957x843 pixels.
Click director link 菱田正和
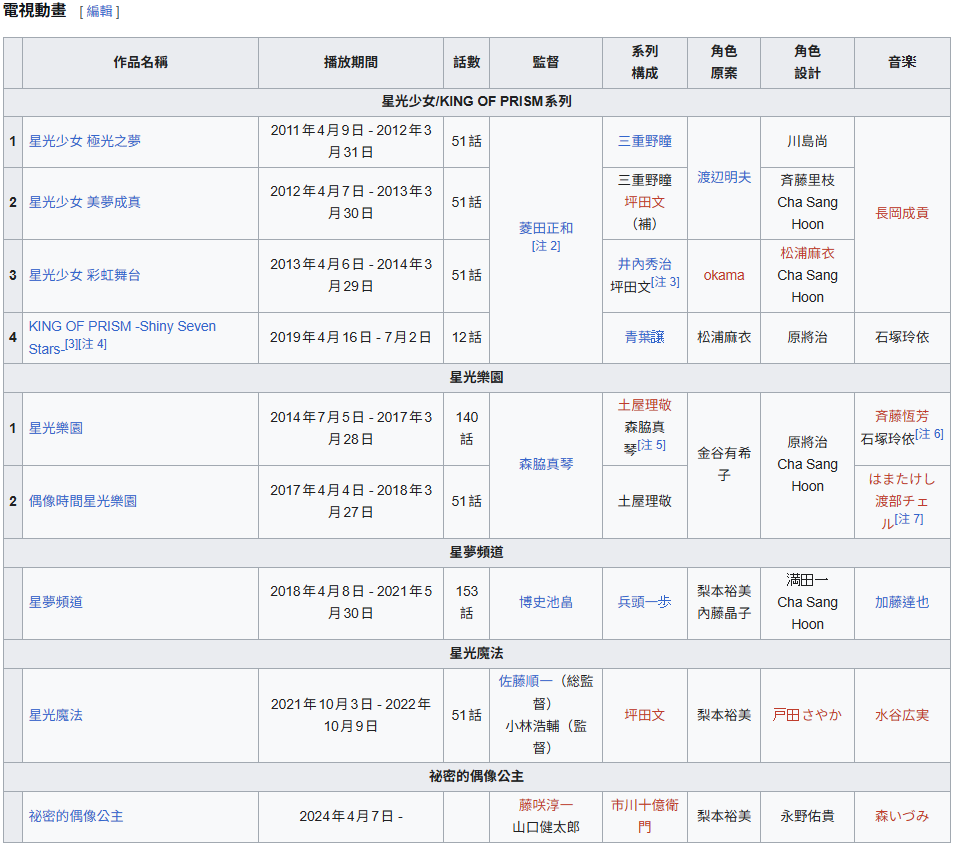pyautogui.click(x=546, y=228)
